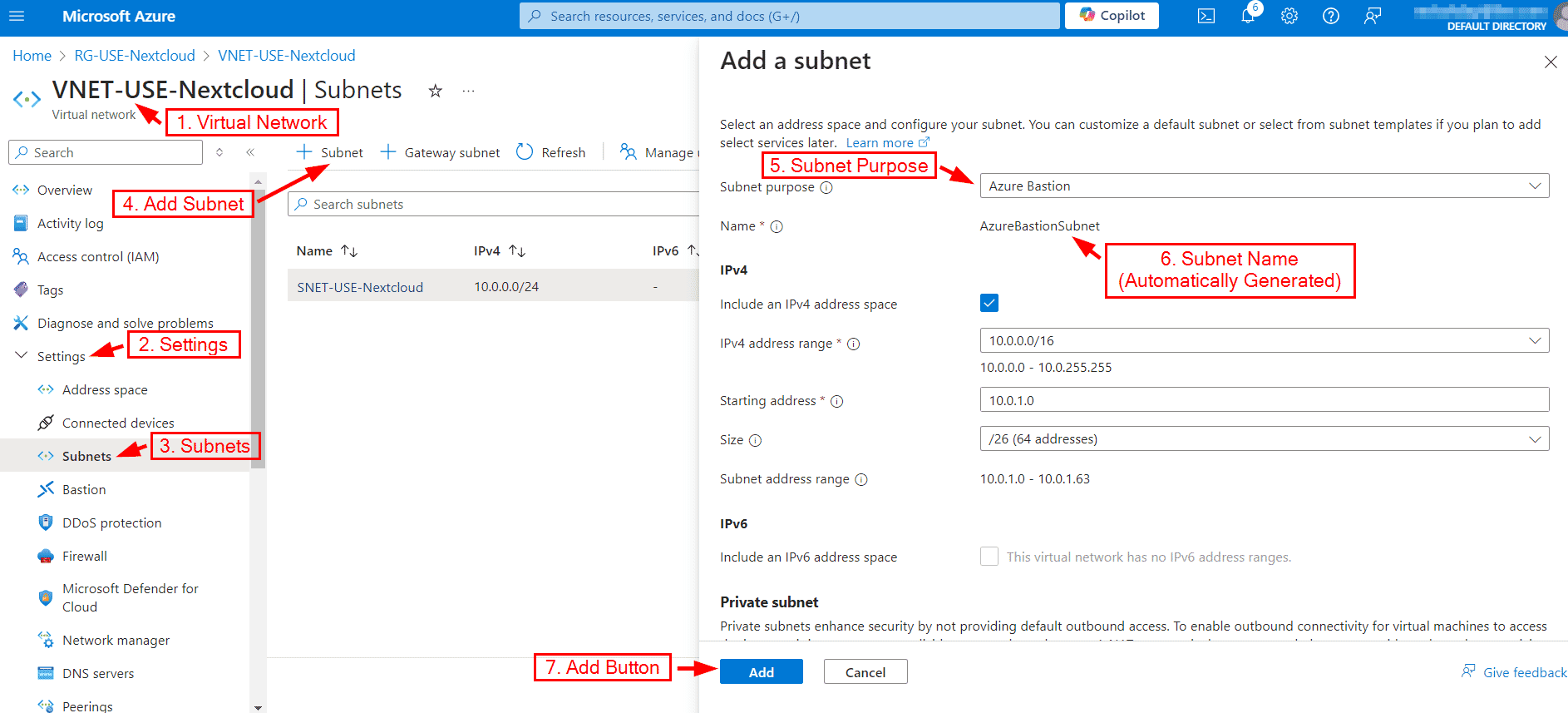
Task: Click the Starting address field
Action: click(1265, 399)
